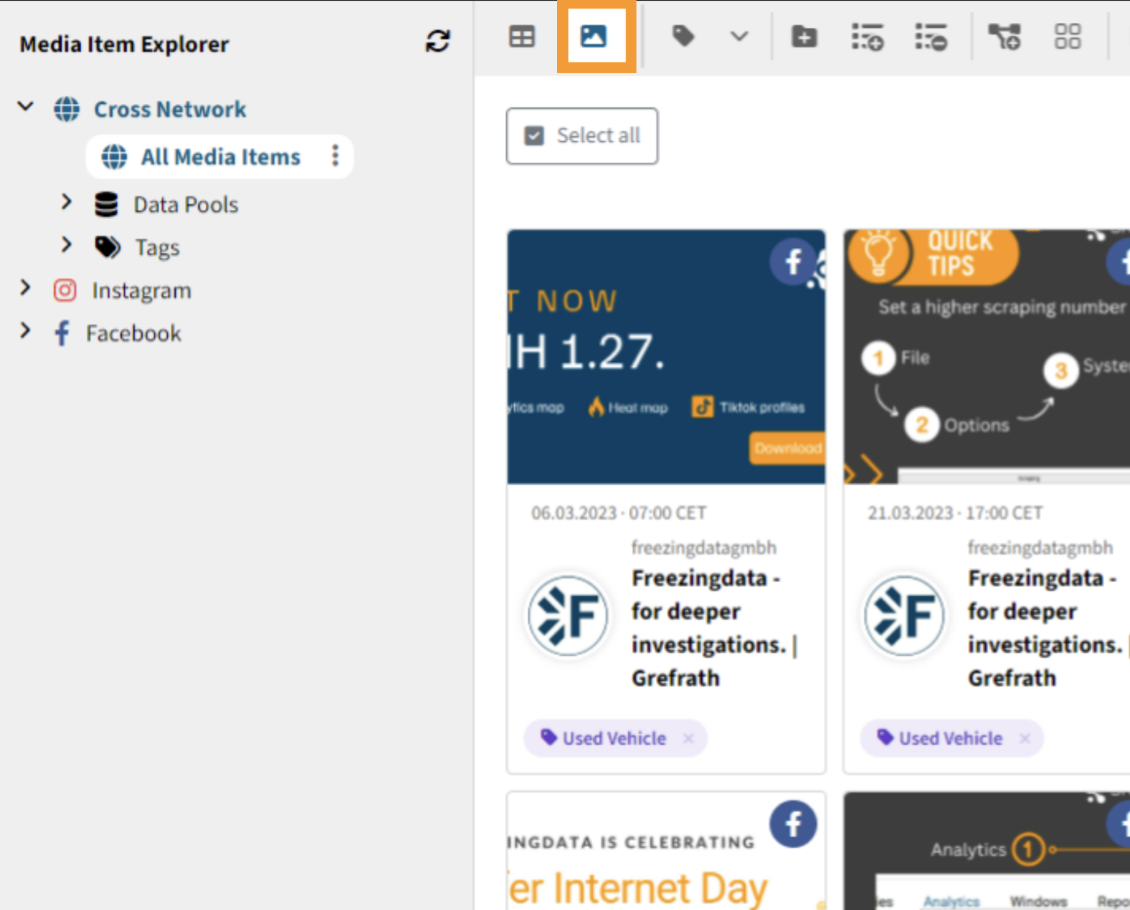1130x910 pixels.
Task: Select Cross Network in the tree
Action: [x=170, y=110]
